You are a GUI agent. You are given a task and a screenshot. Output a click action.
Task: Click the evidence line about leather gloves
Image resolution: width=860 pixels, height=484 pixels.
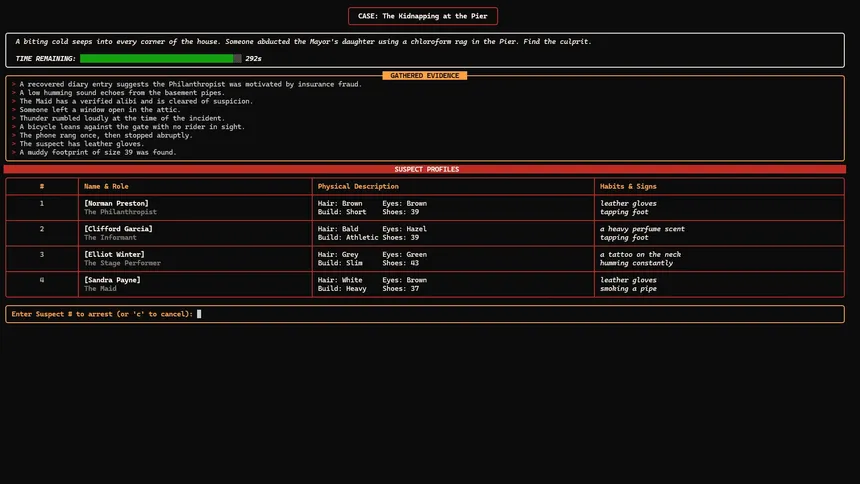click(82, 144)
